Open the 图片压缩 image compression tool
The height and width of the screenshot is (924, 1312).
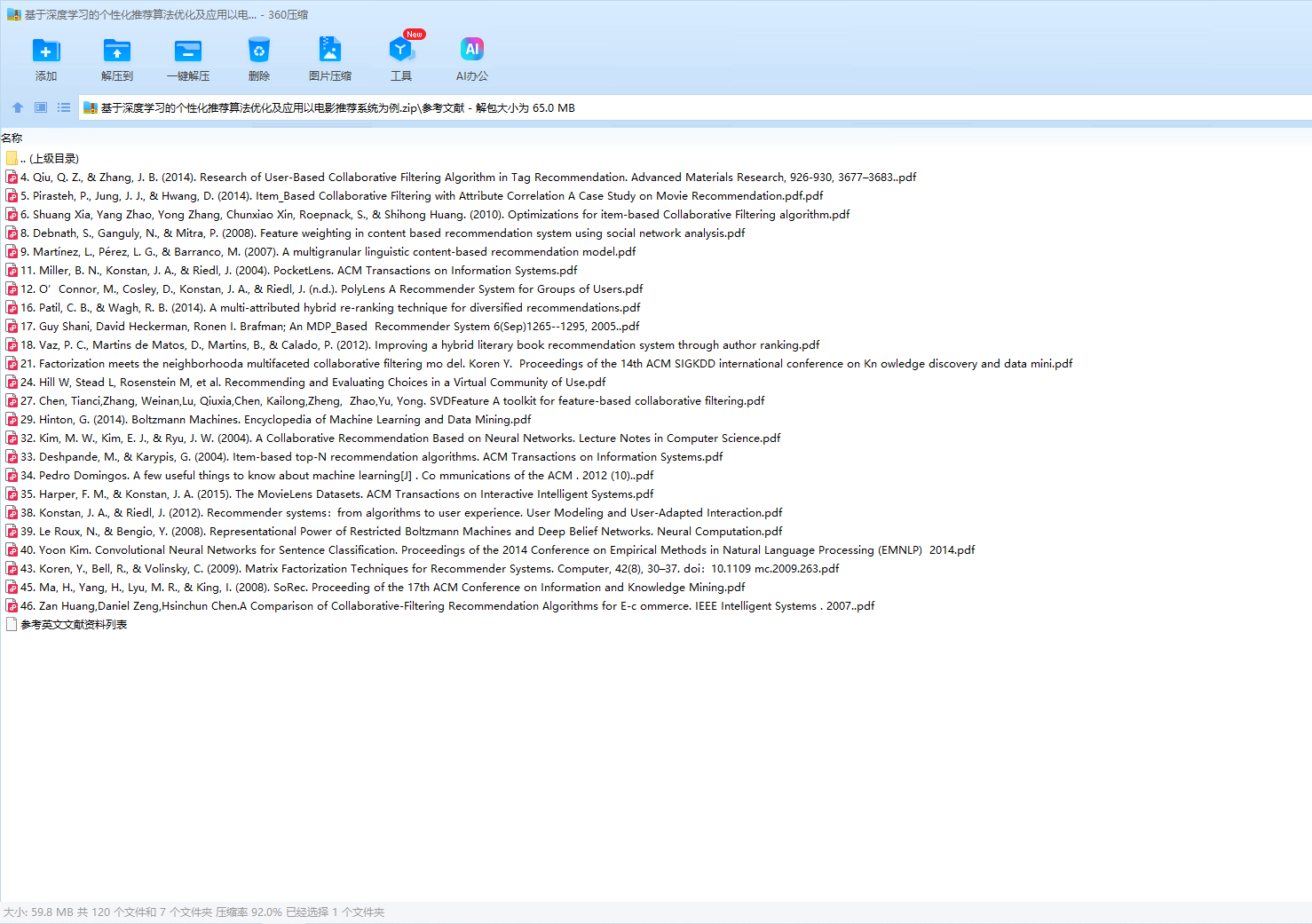pos(330,51)
